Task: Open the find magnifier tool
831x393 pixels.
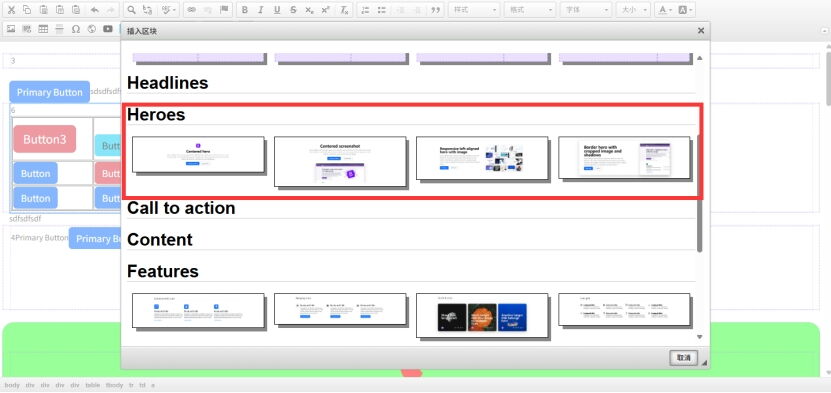Action: [x=131, y=10]
